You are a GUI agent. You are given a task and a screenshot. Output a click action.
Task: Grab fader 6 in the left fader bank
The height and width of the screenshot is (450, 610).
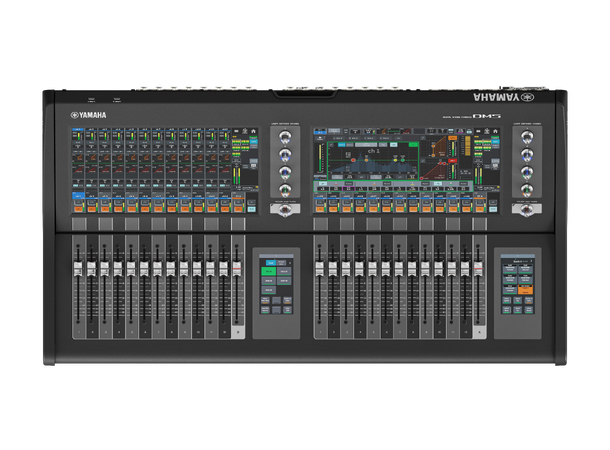(x=144, y=269)
